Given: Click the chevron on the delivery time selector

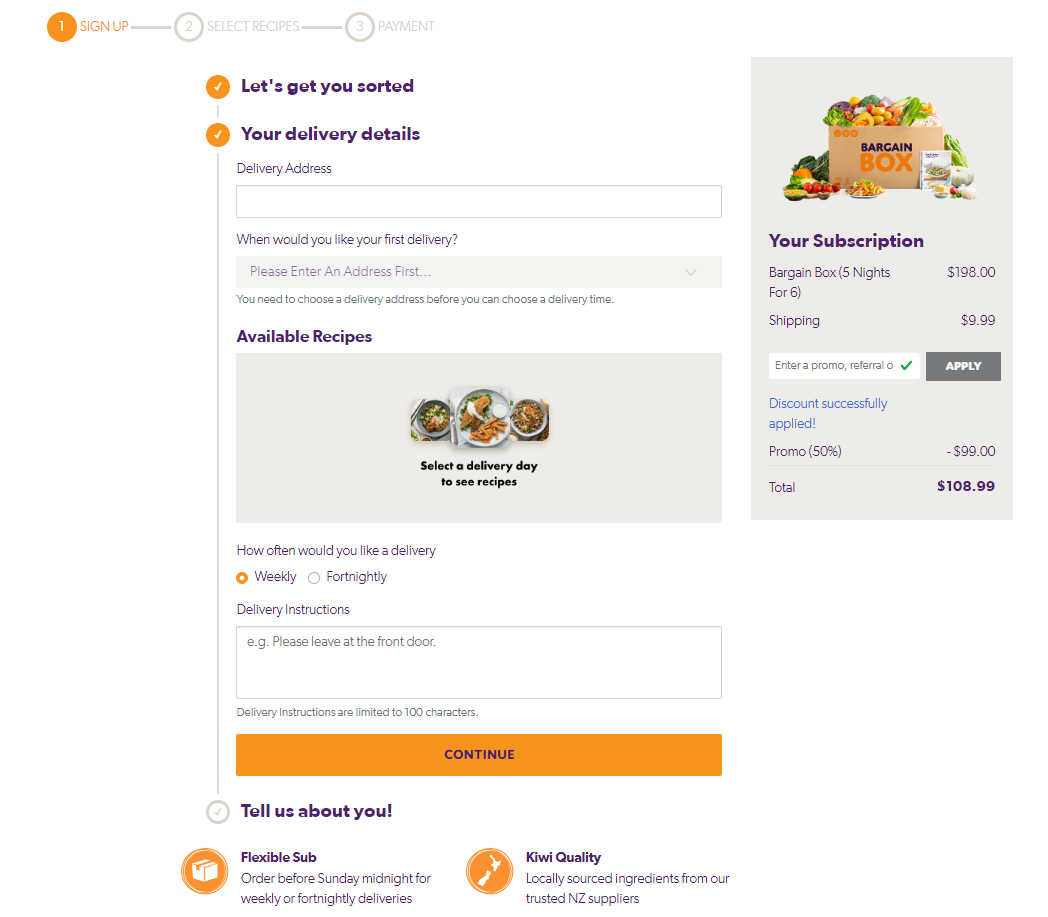Looking at the screenshot, I should tap(690, 272).
